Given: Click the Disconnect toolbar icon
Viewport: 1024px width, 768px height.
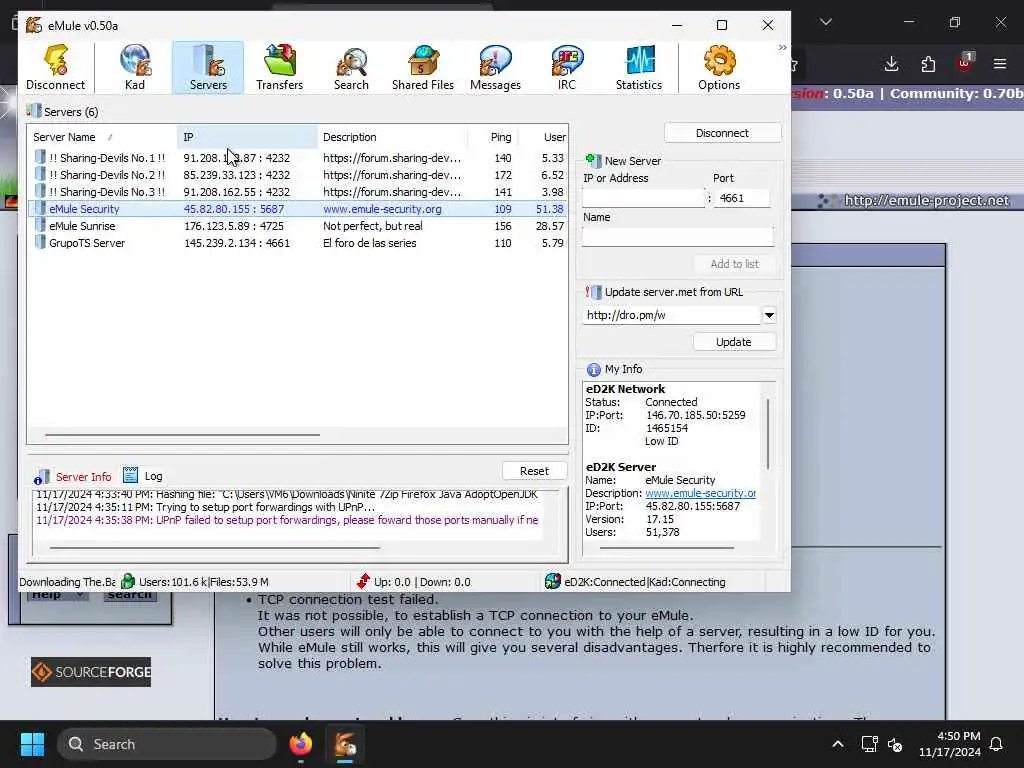Looking at the screenshot, I should point(56,67).
